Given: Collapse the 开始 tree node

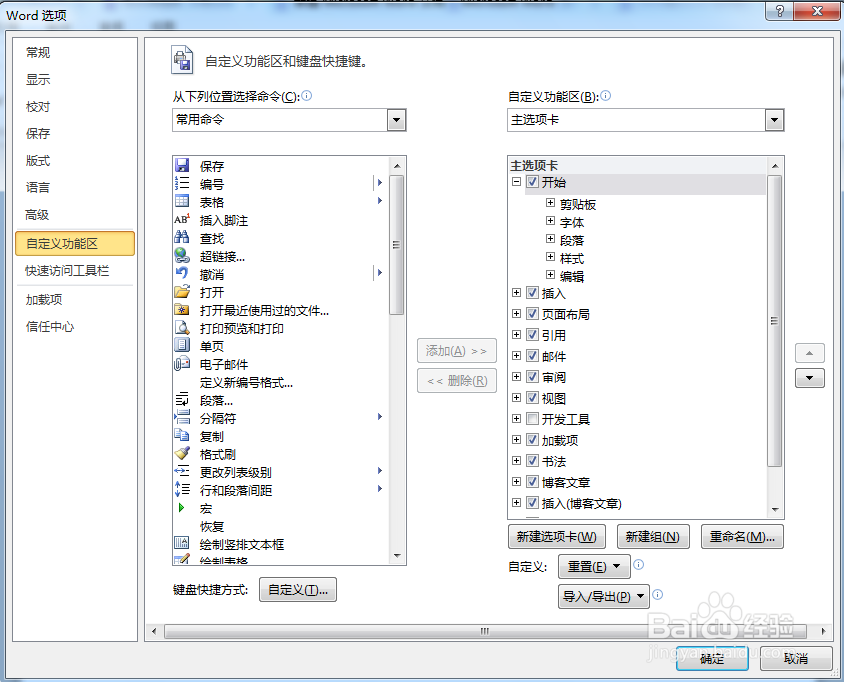Looking at the screenshot, I should (516, 182).
